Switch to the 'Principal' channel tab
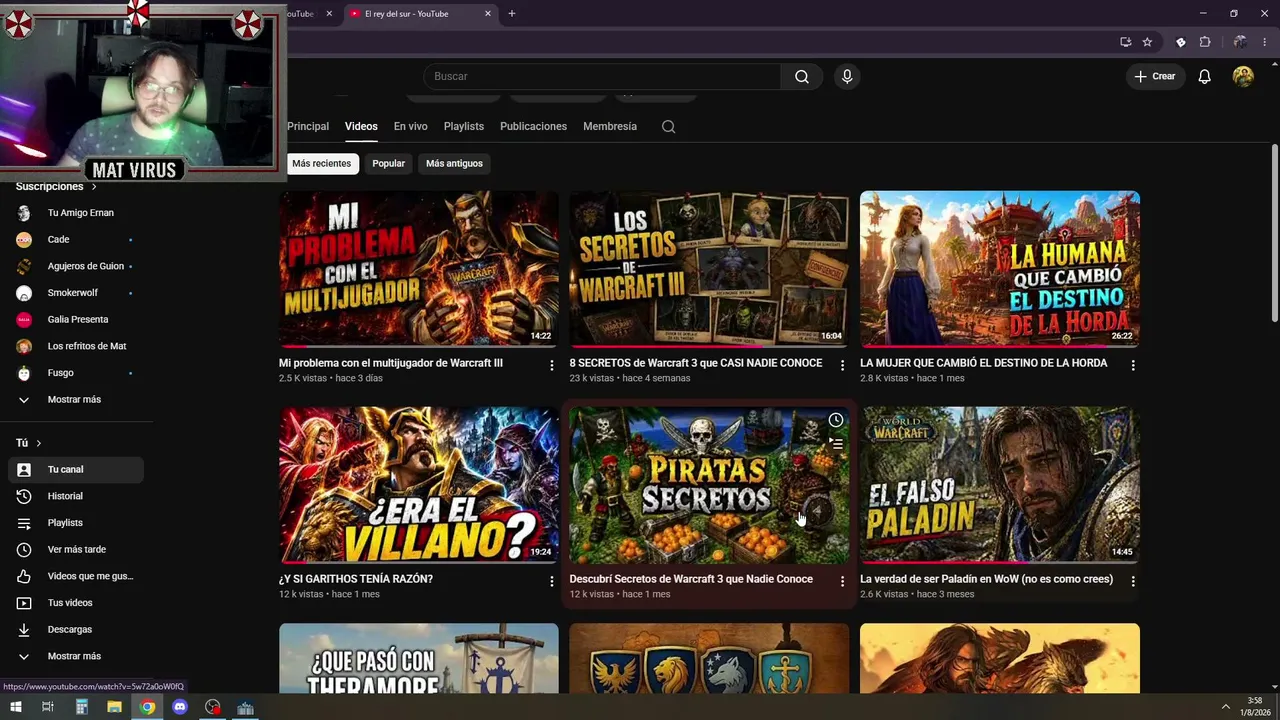This screenshot has width=1280, height=720. [308, 127]
